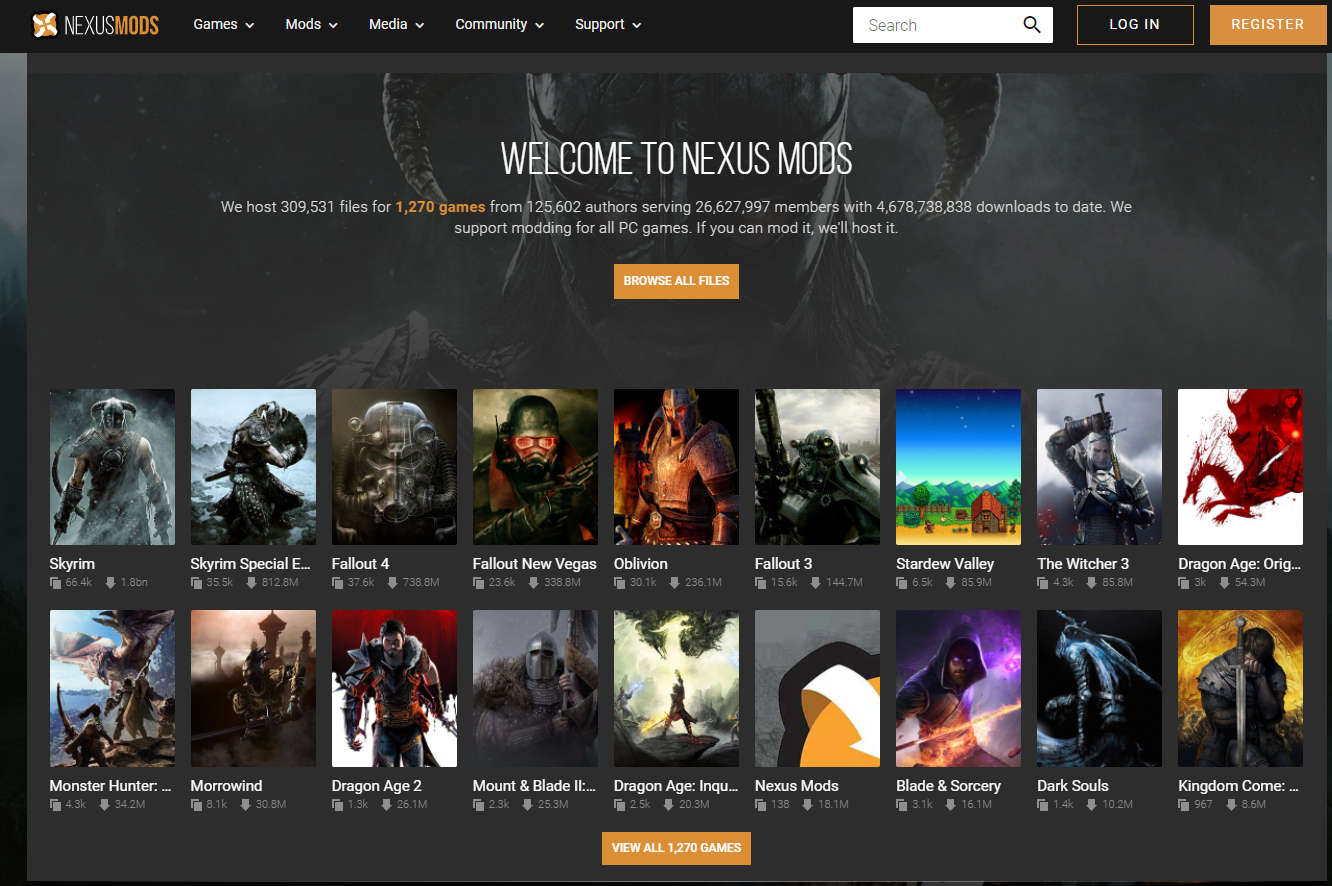
Task: Expand the Support menu dropdown
Action: (x=608, y=25)
